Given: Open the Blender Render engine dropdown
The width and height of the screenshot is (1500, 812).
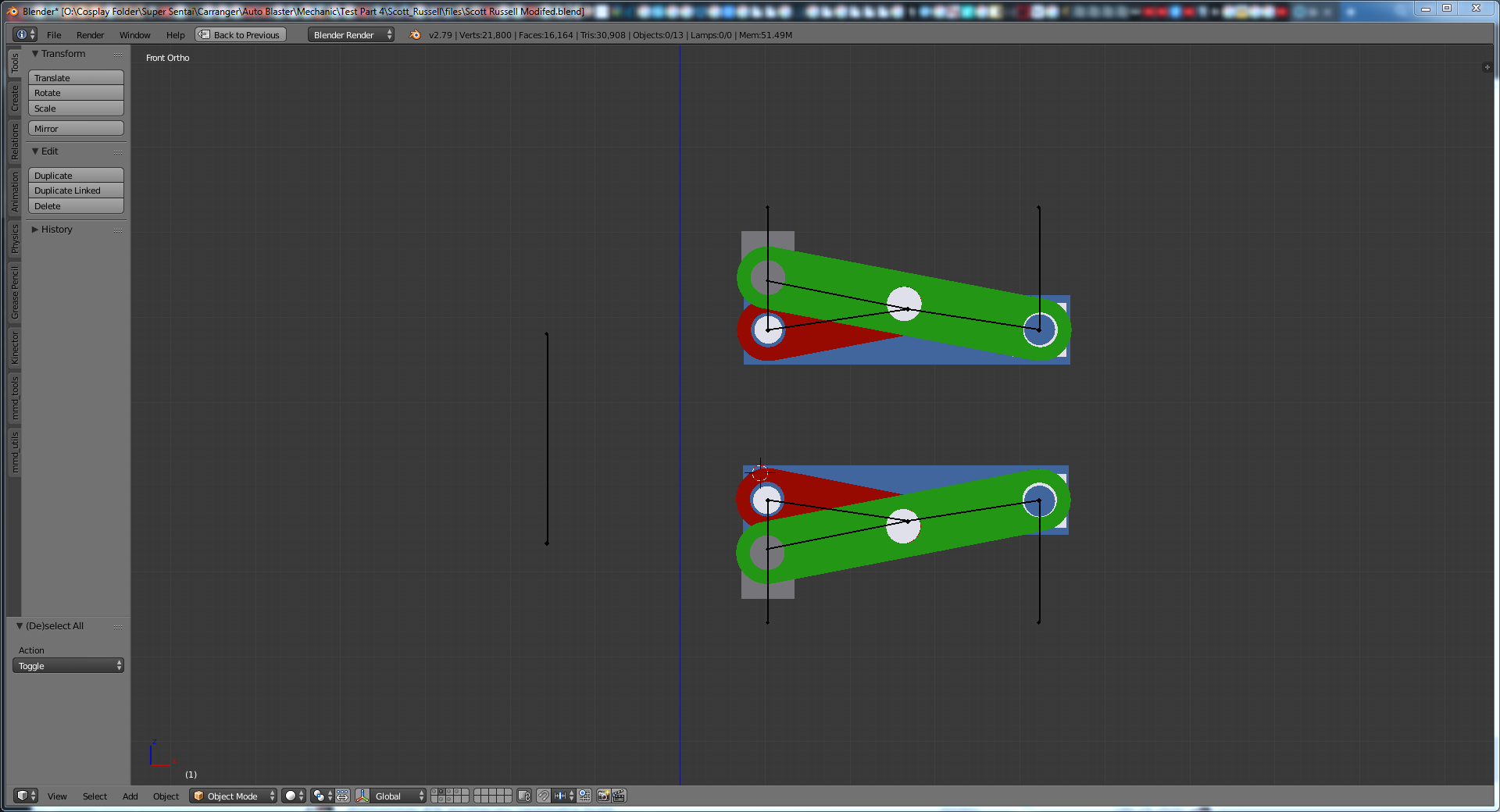Looking at the screenshot, I should [351, 34].
